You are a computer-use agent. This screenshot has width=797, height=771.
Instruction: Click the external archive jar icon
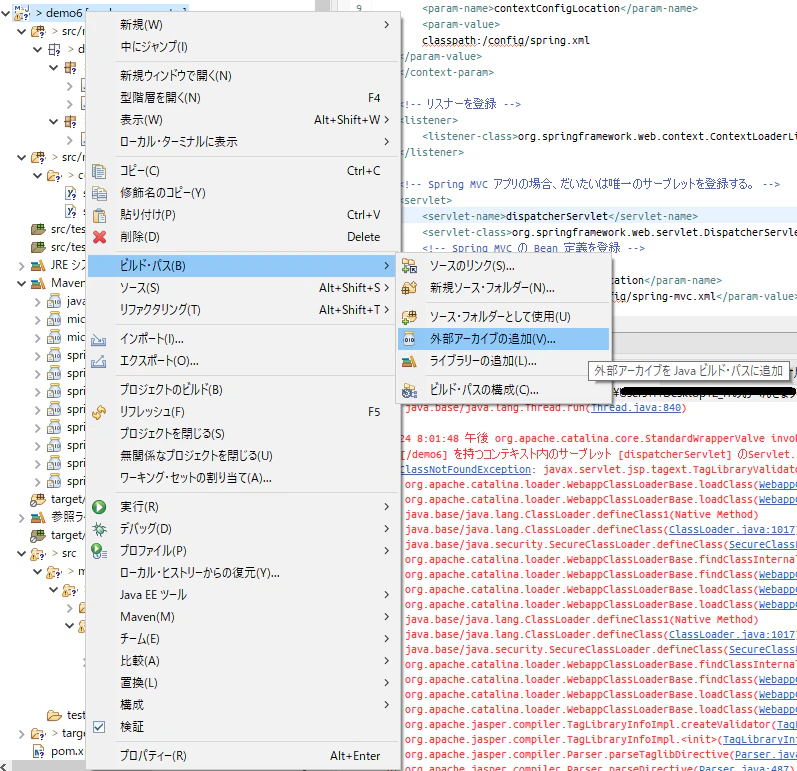pyautogui.click(x=409, y=339)
